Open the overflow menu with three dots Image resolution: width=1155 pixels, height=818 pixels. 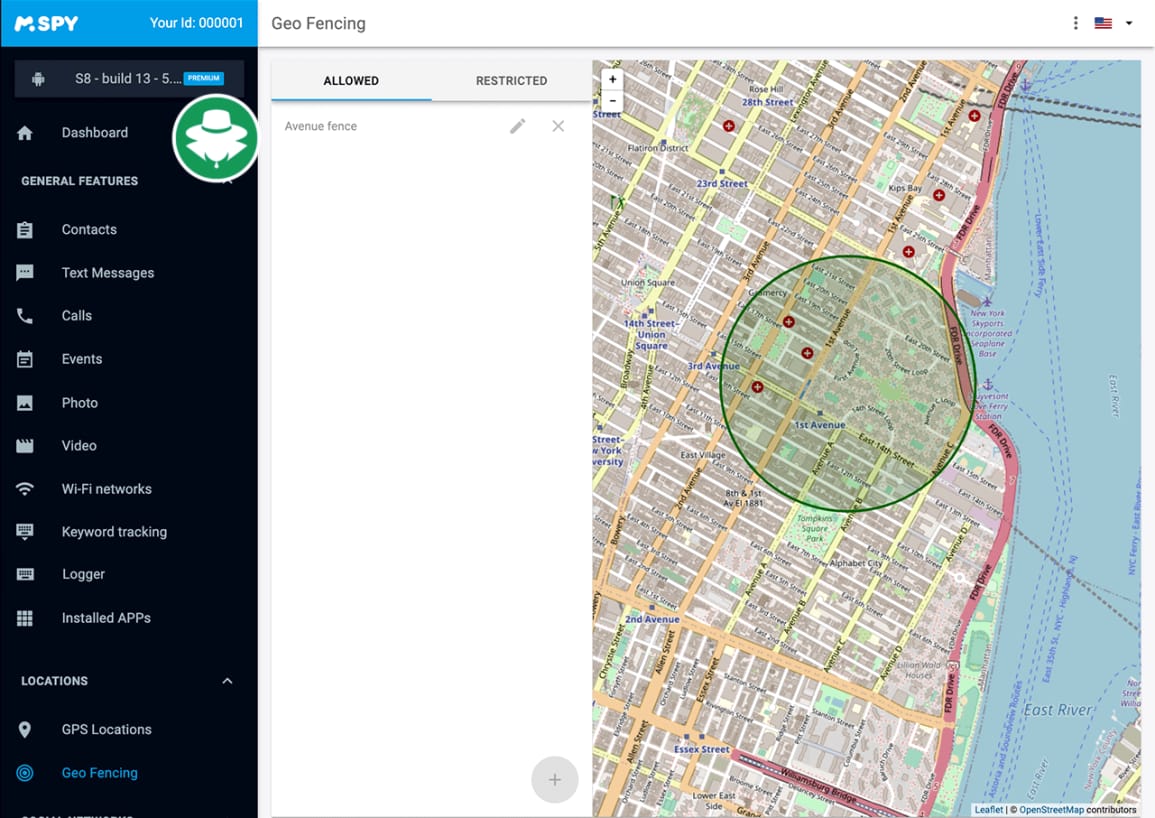point(1075,22)
